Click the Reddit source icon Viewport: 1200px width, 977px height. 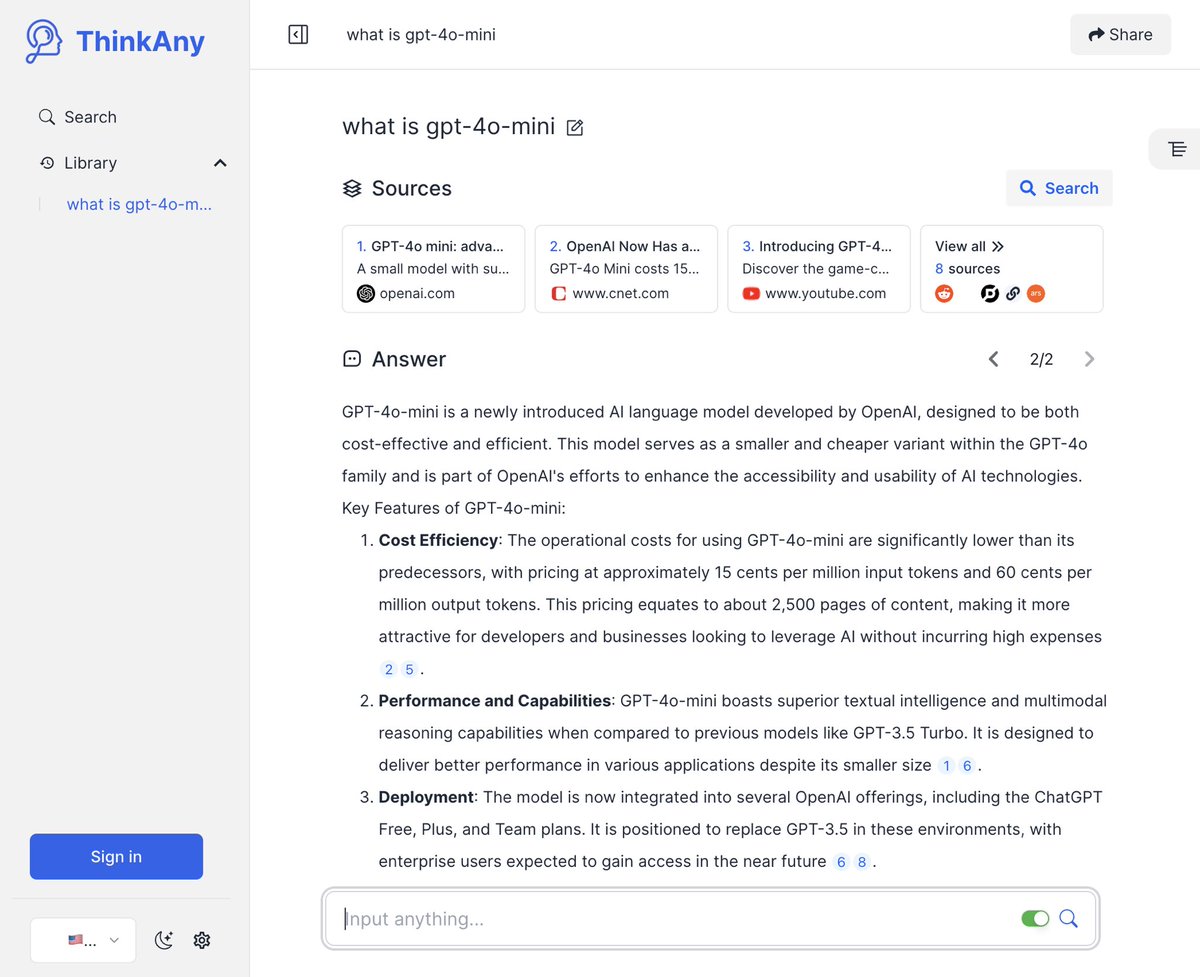coord(944,294)
